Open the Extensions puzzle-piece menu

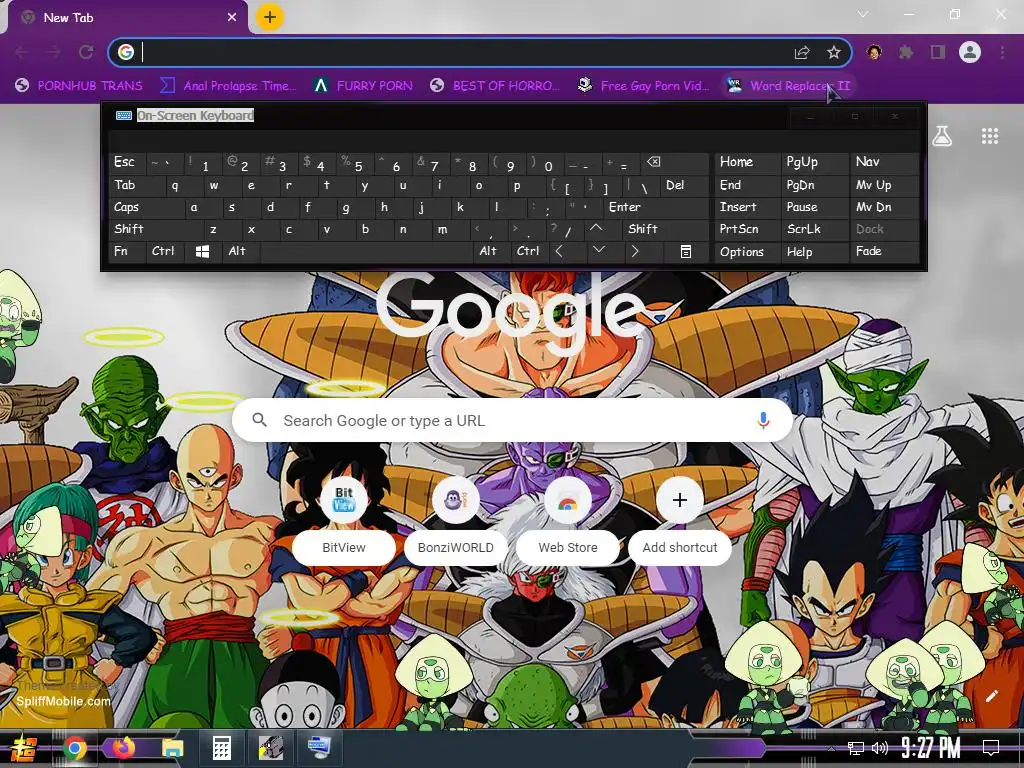[x=906, y=52]
